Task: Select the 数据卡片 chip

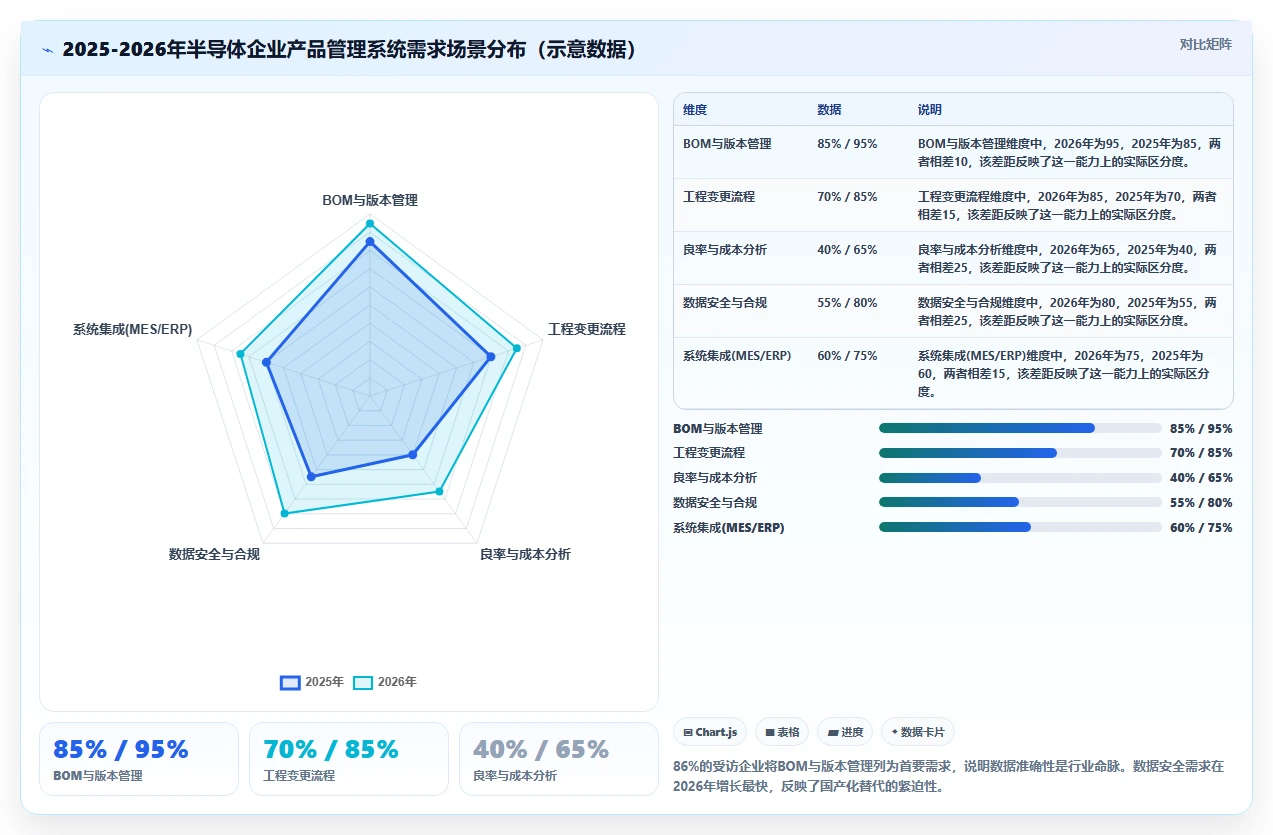Action: pyautogui.click(x=918, y=732)
